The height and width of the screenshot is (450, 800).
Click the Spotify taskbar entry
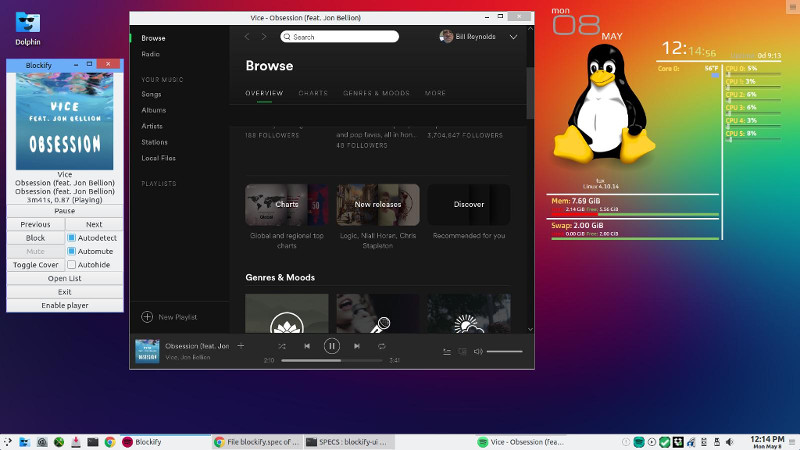pyautogui.click(x=520, y=442)
